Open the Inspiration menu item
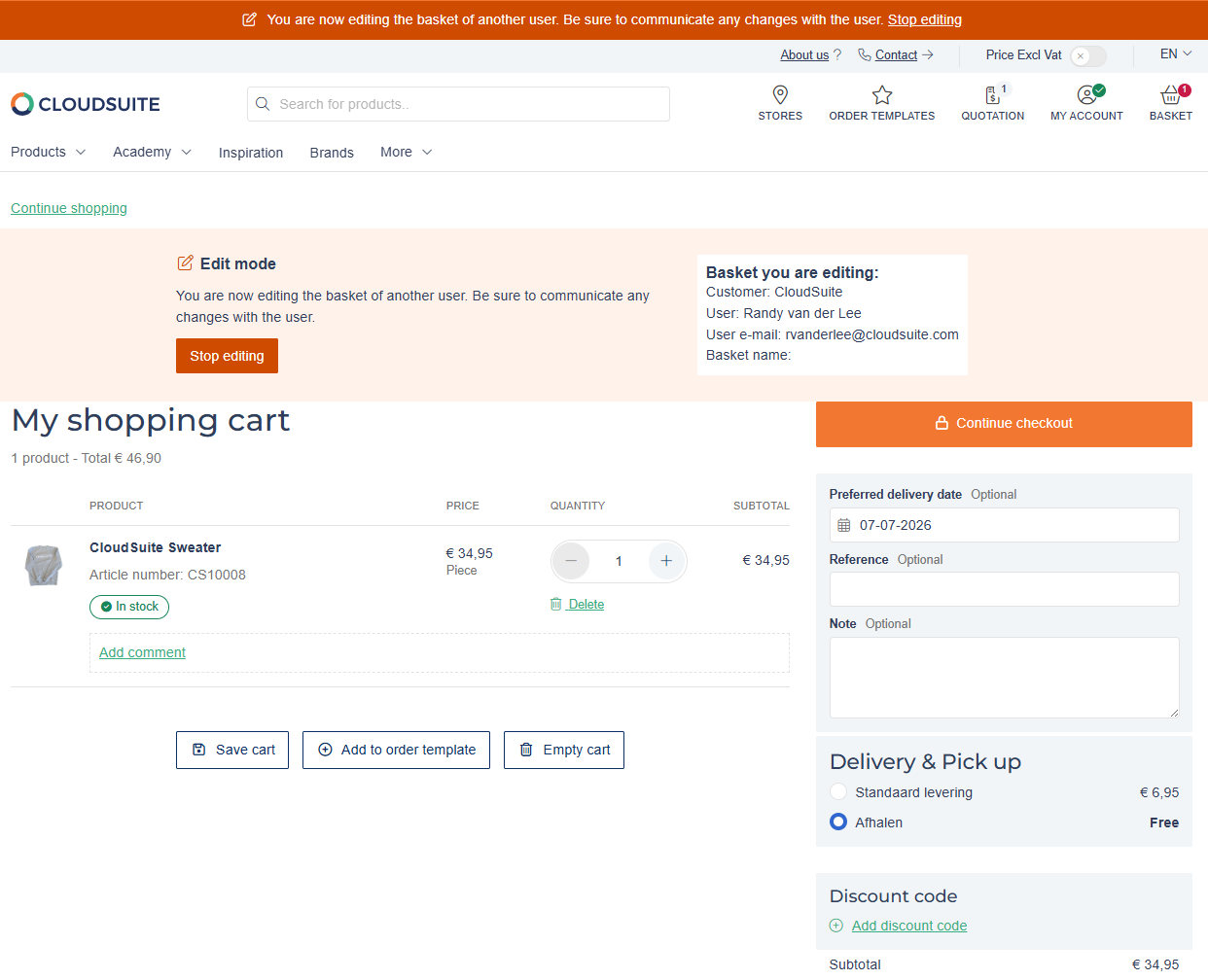 251,153
